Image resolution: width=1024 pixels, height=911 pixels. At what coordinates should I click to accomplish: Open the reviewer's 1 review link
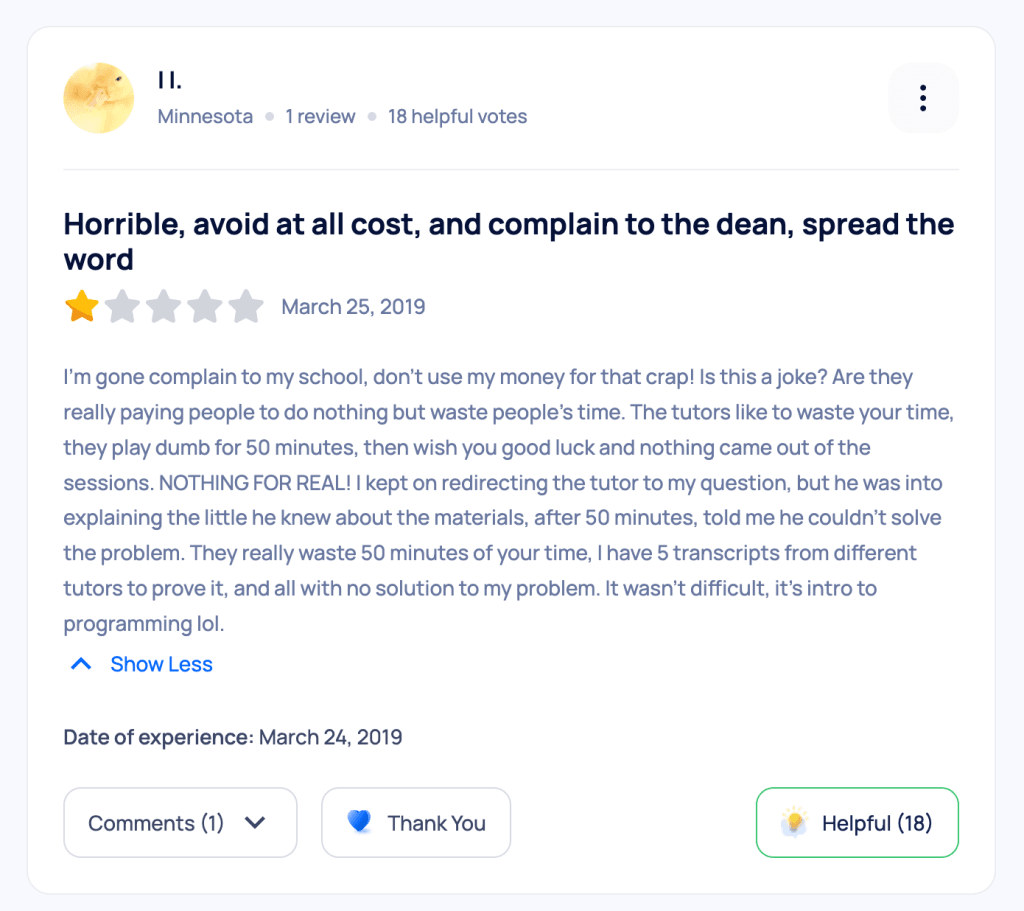pos(320,116)
